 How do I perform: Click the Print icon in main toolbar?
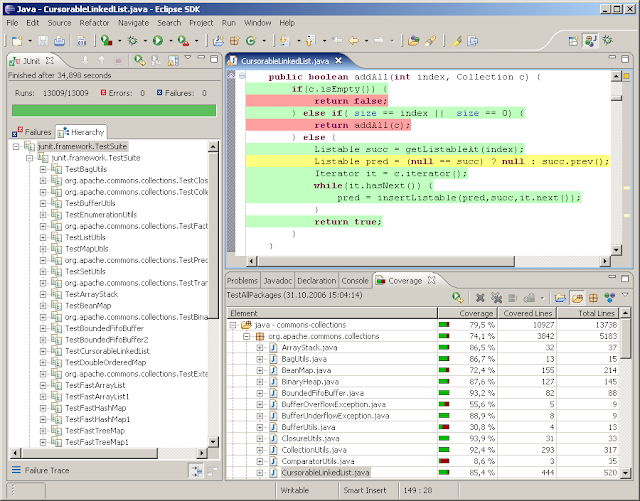59,40
